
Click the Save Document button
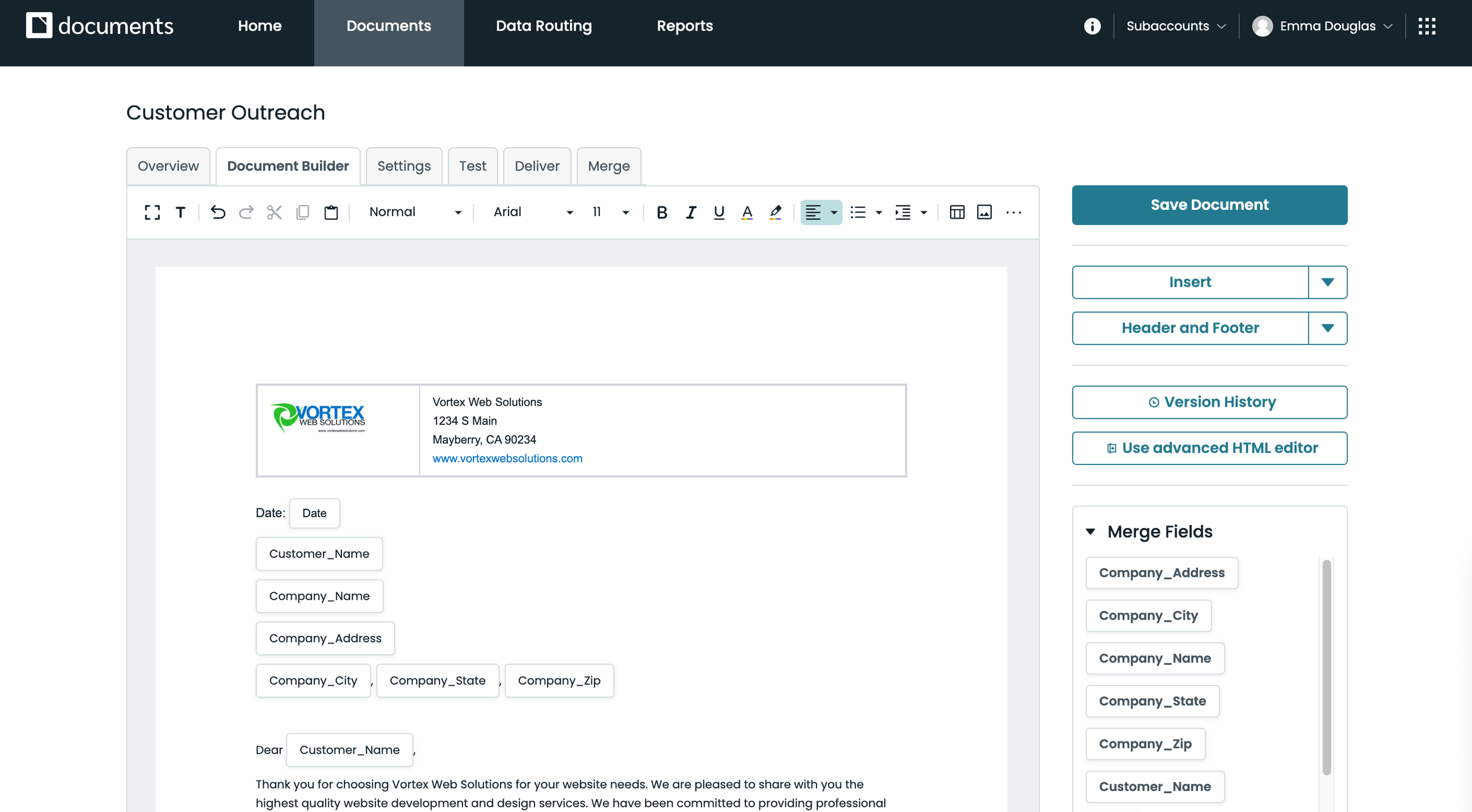[x=1209, y=204]
